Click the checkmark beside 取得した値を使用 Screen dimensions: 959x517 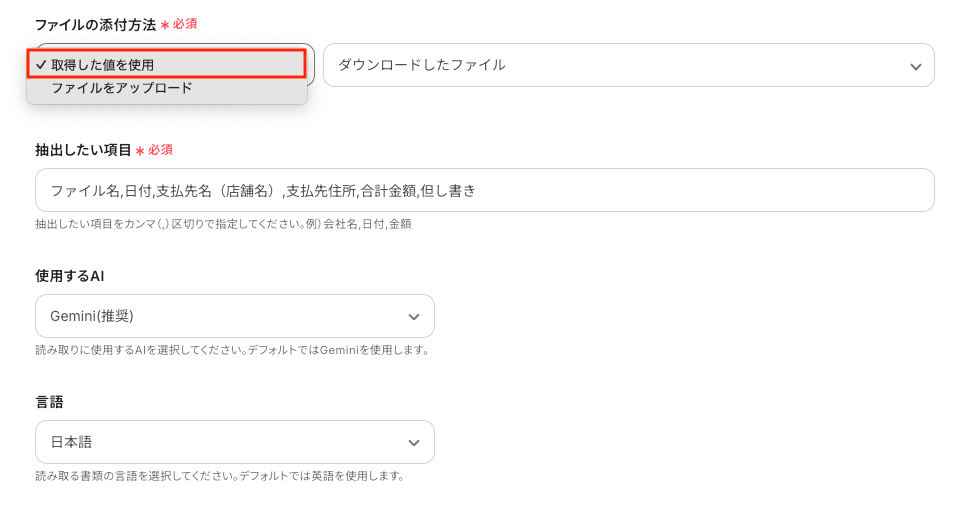point(40,64)
